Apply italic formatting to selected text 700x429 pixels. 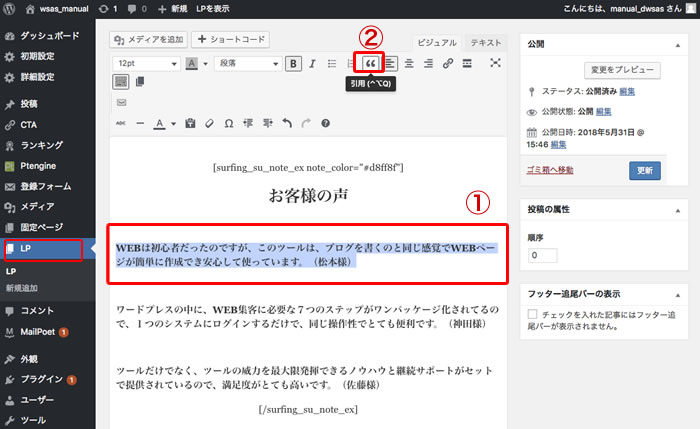point(313,63)
